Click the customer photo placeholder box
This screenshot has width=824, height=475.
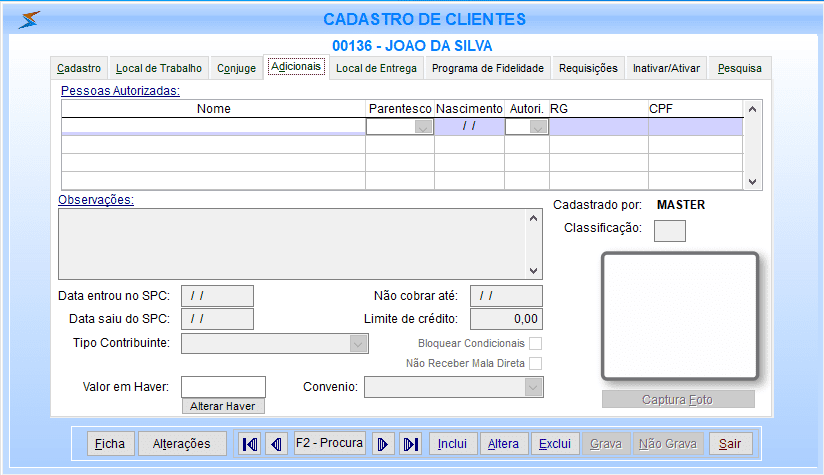tap(678, 317)
